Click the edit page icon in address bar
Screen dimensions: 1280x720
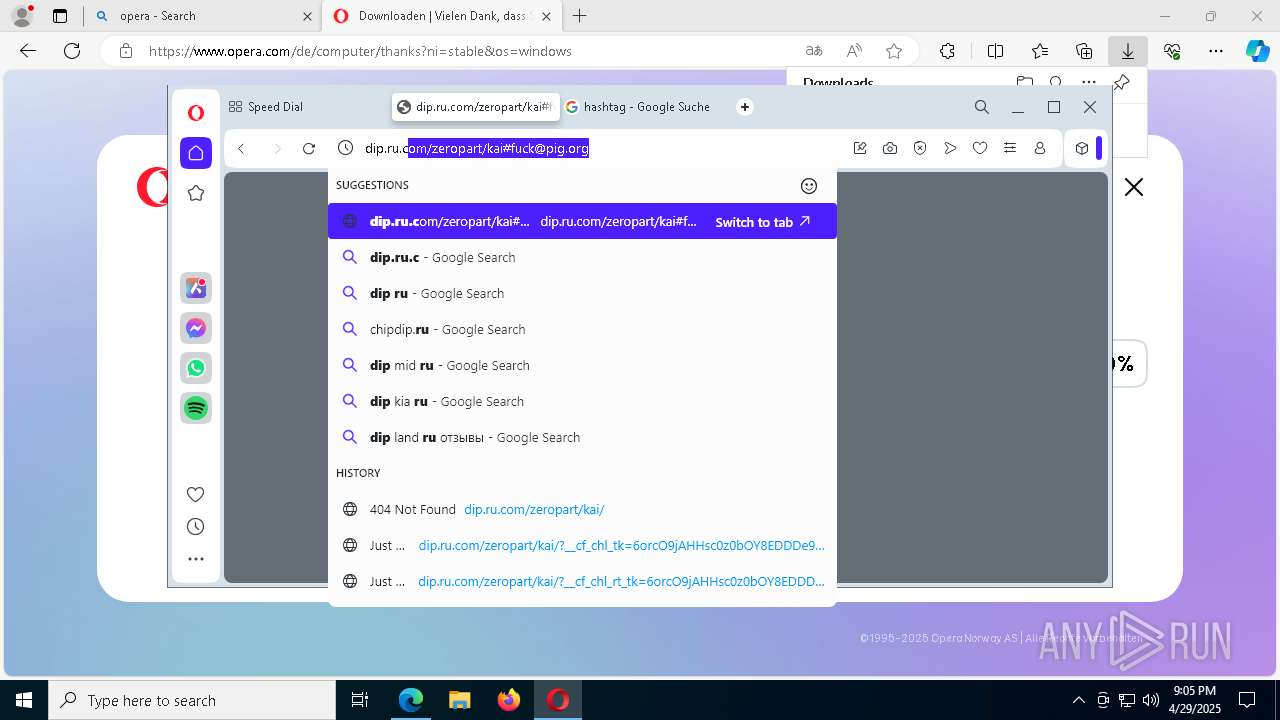coord(860,148)
